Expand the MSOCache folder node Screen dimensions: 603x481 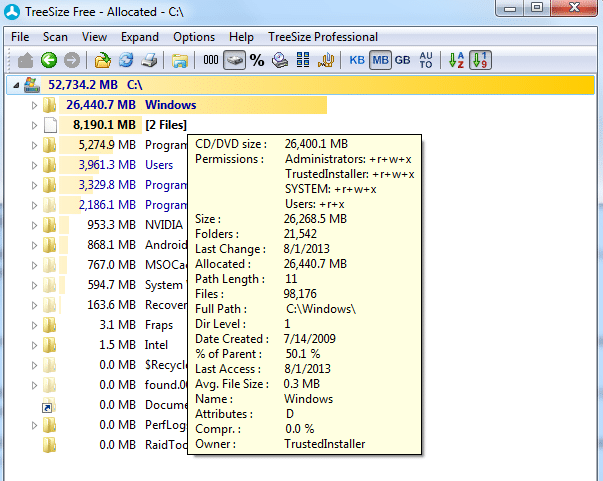pos(34,265)
